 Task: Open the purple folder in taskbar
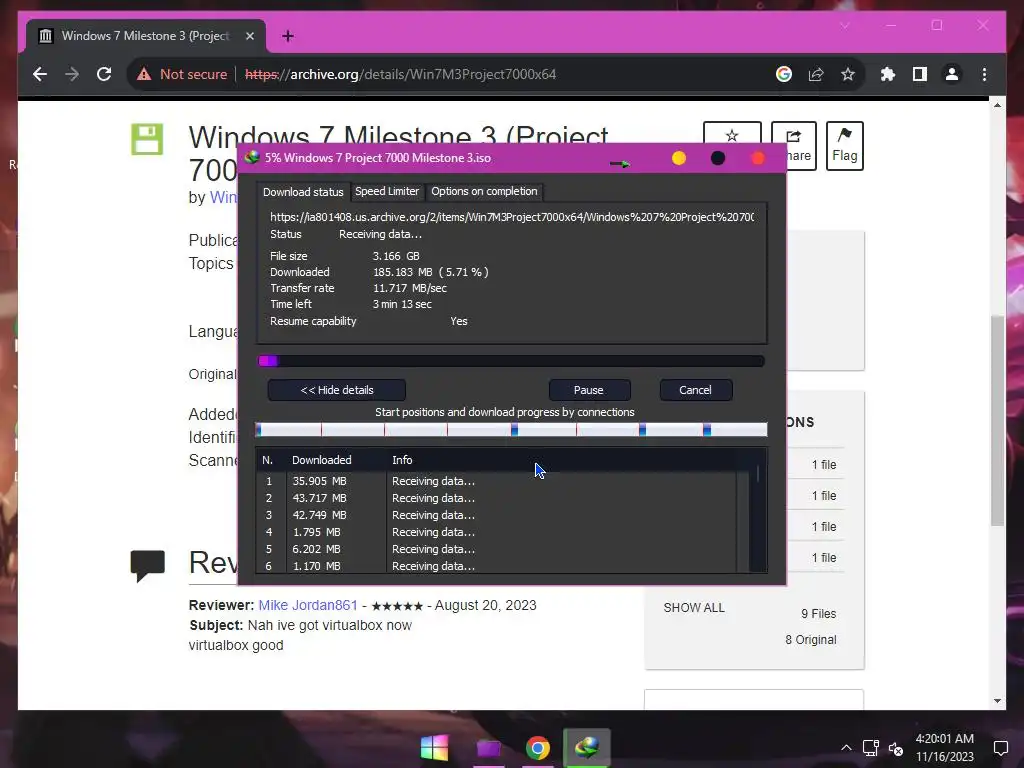488,748
